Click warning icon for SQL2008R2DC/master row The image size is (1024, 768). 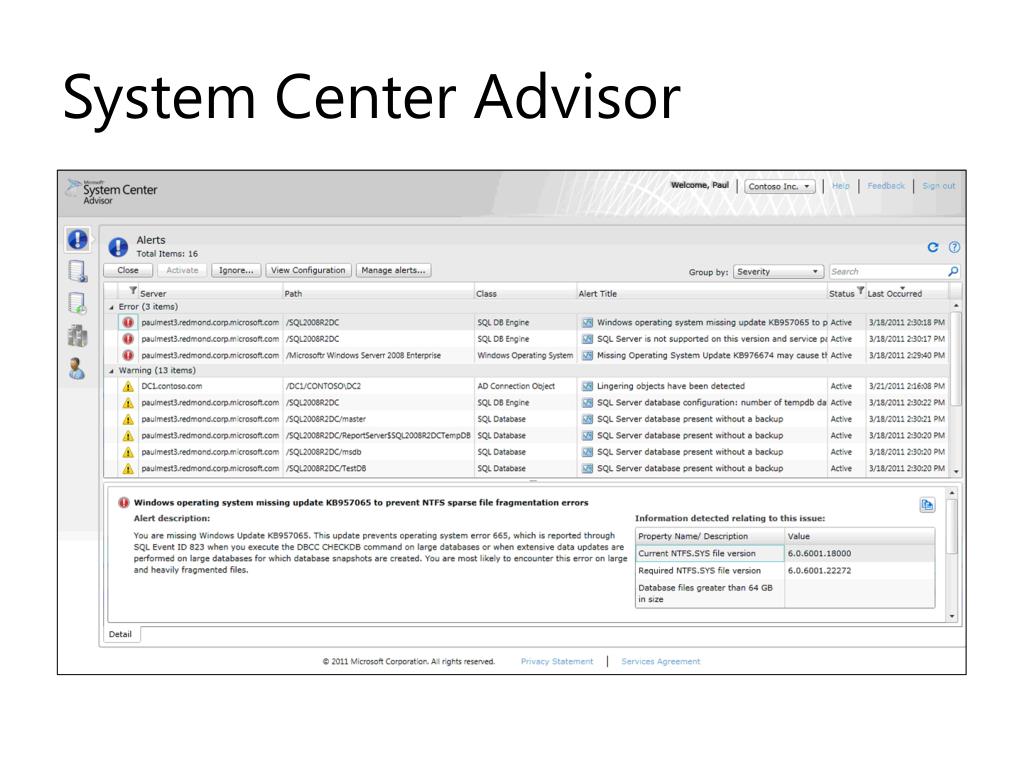(x=128, y=419)
